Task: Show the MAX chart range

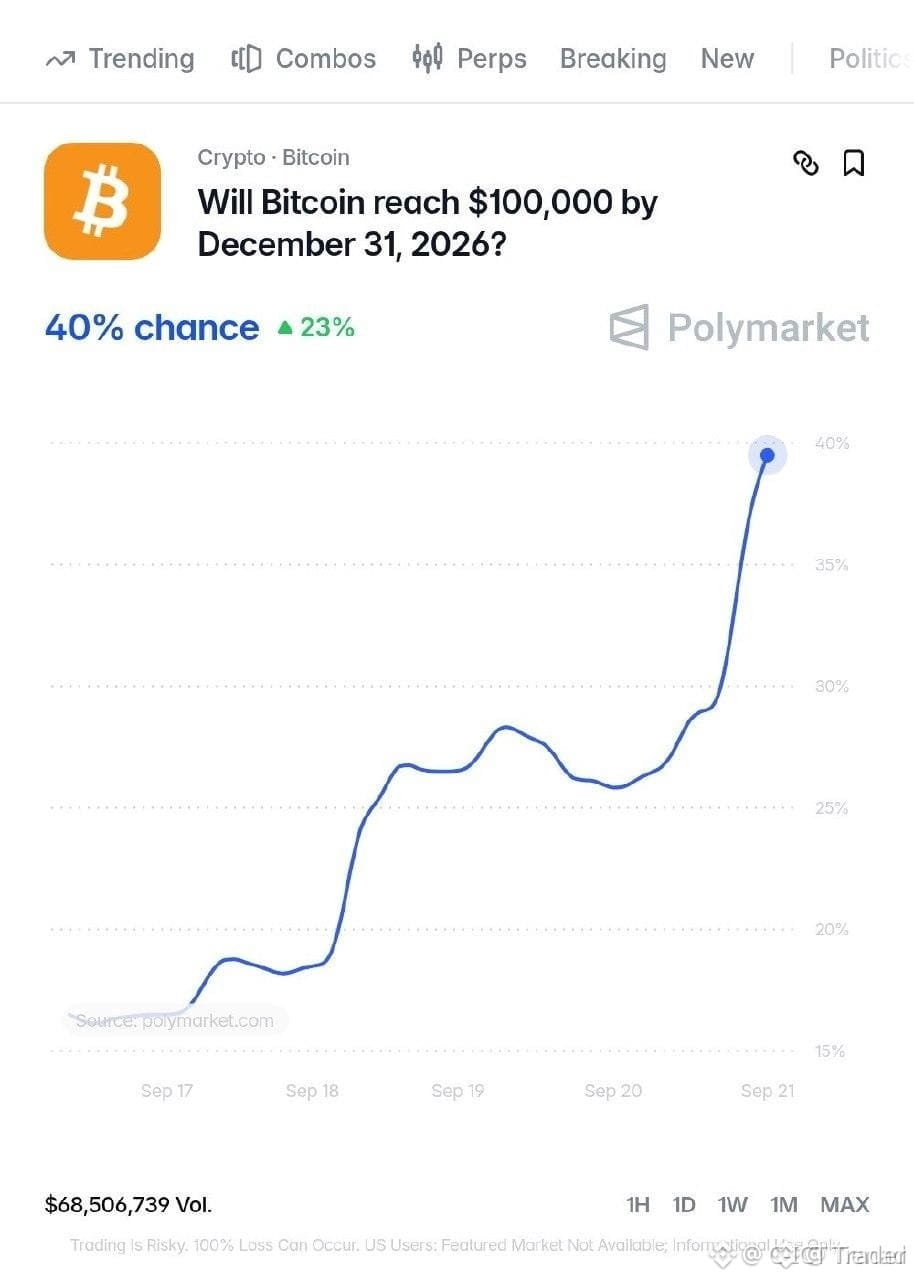Action: [x=845, y=1204]
